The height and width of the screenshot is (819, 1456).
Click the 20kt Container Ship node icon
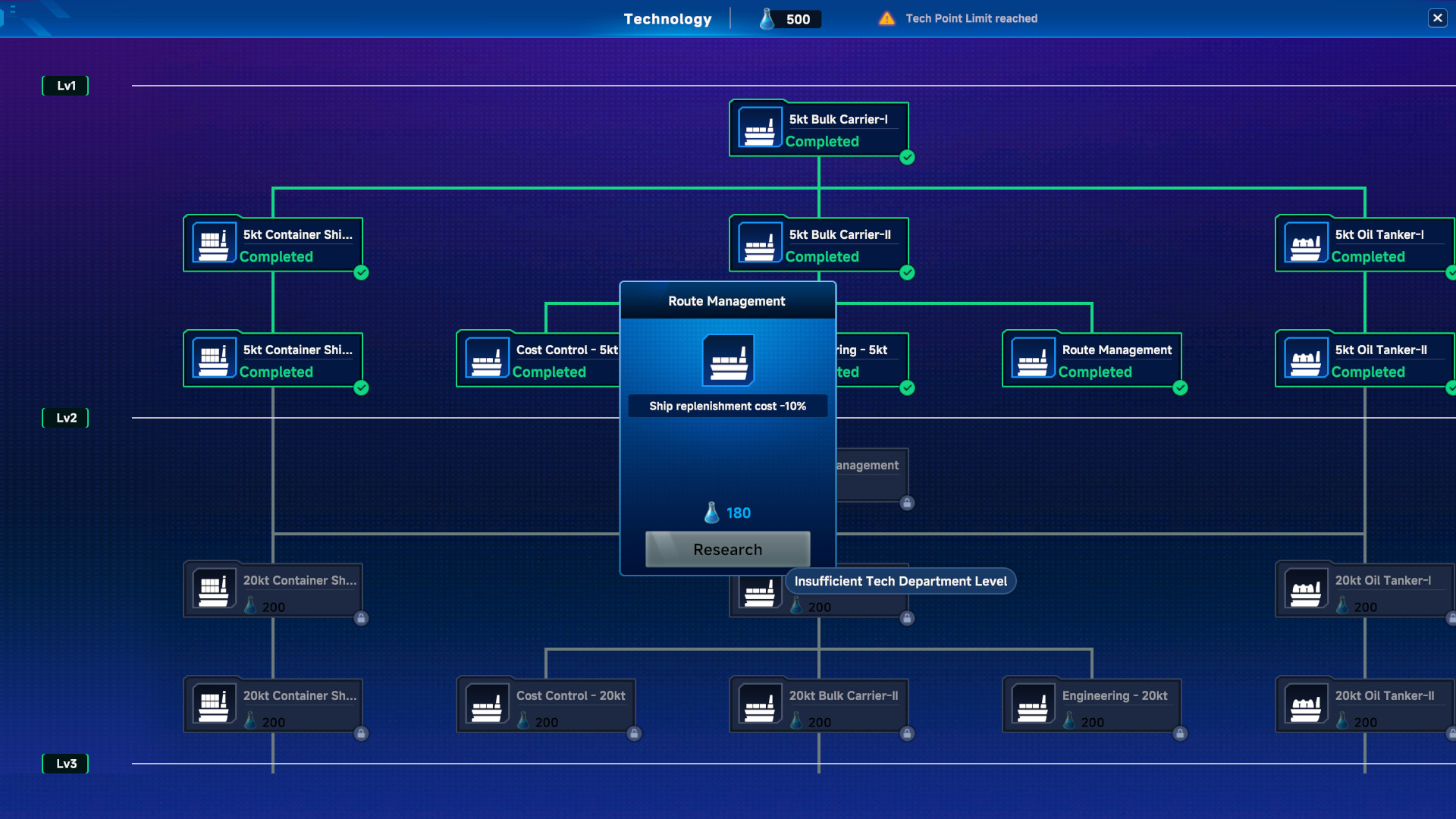click(x=213, y=589)
